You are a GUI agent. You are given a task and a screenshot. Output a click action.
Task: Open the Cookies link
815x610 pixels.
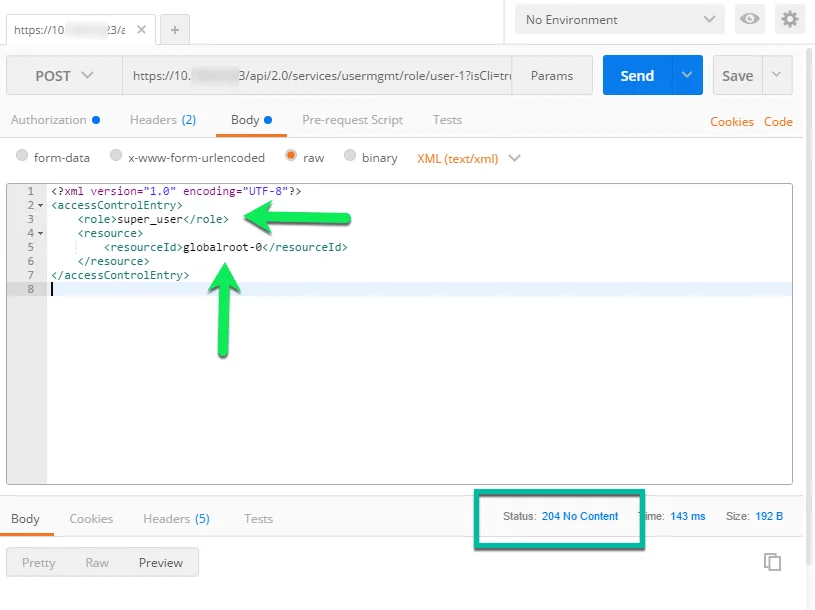coord(731,122)
